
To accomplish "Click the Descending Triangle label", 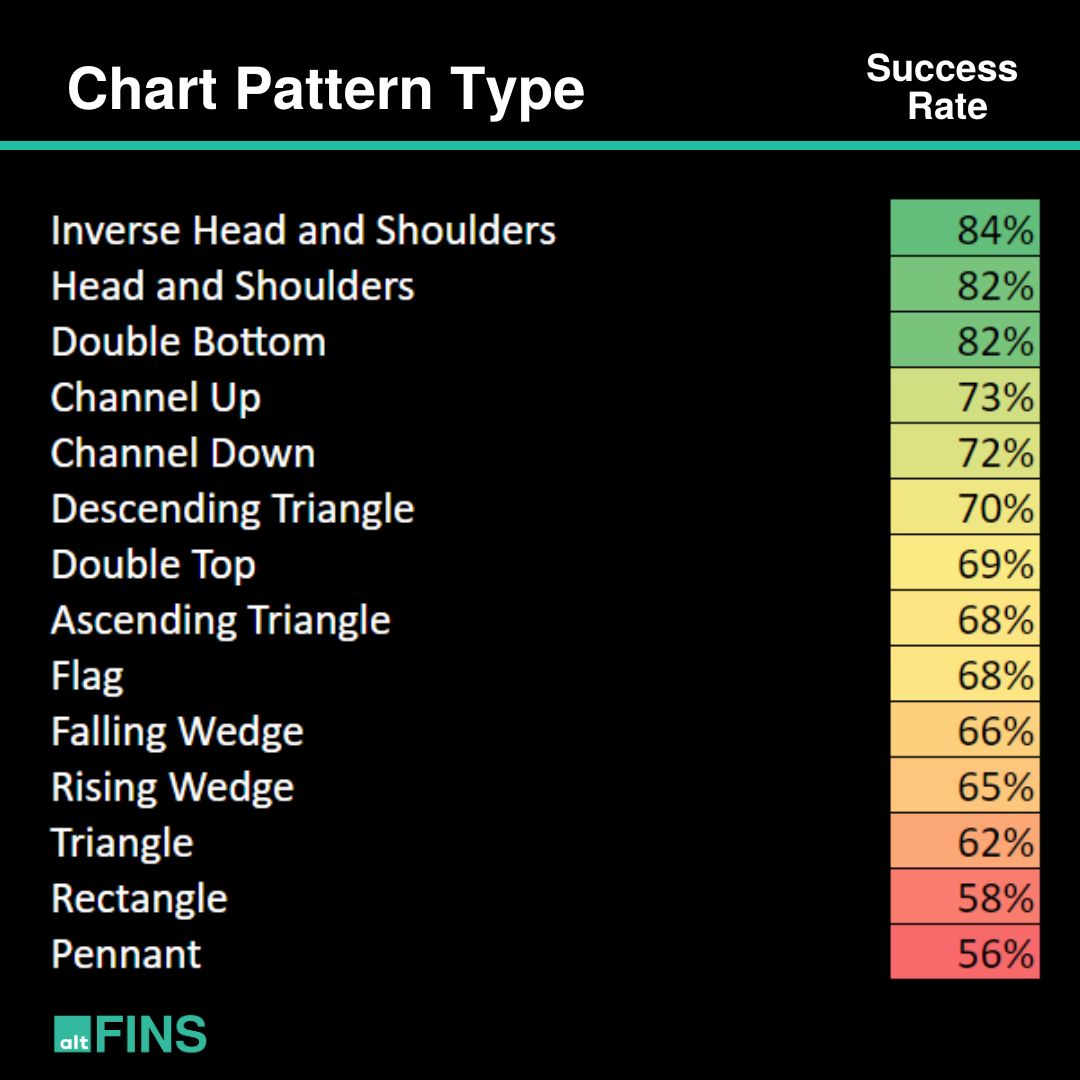I will 233,509.
